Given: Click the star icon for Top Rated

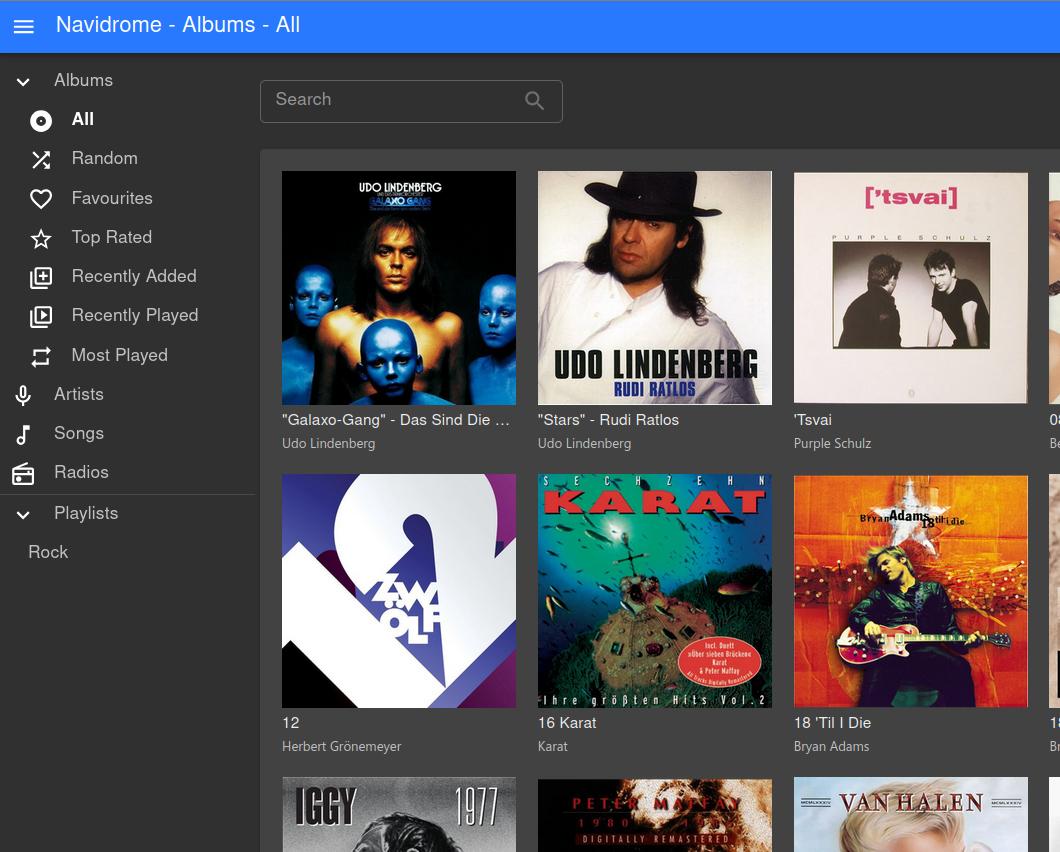Looking at the screenshot, I should (41, 238).
